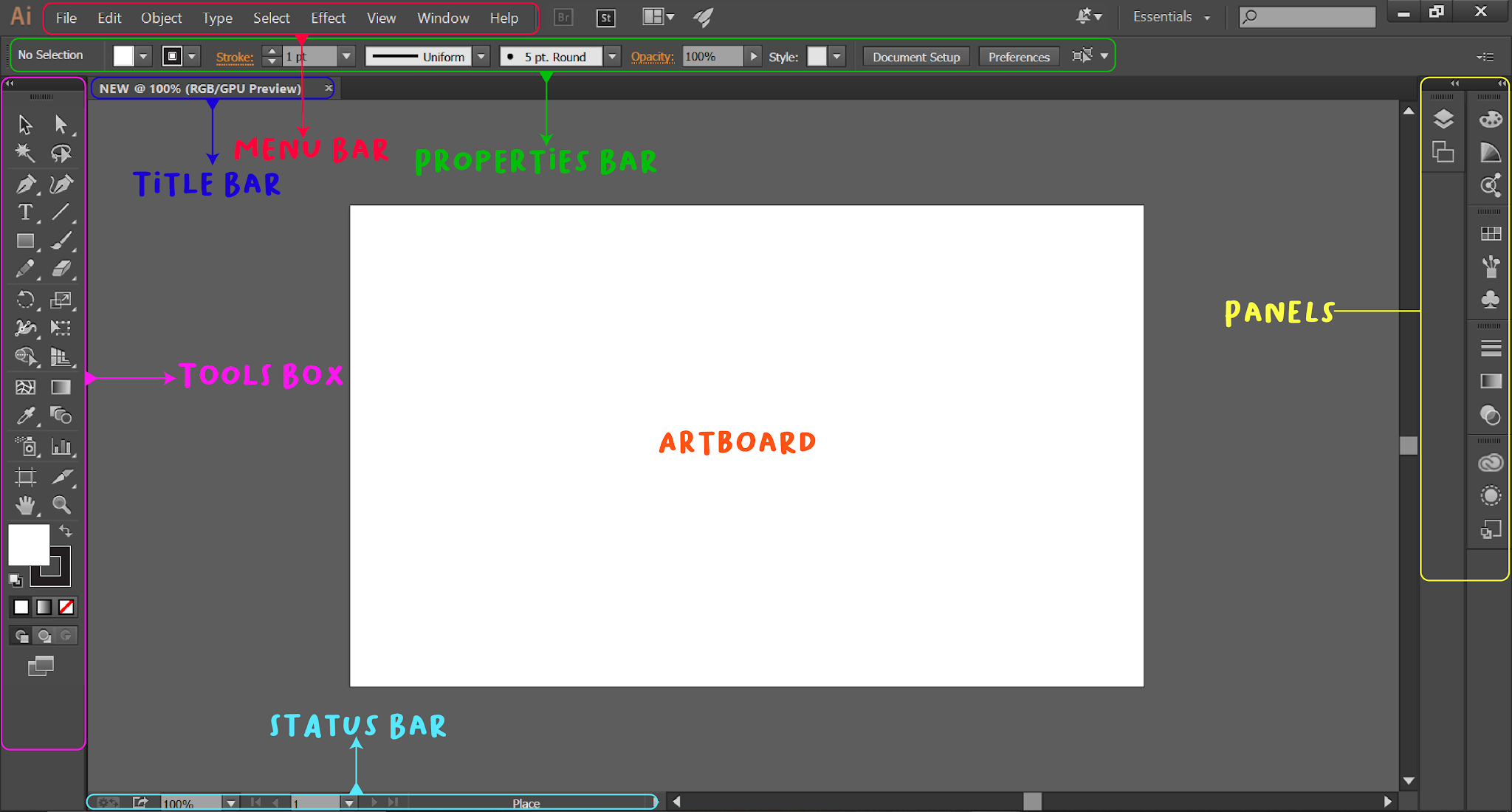Open Document Setup

(915, 56)
